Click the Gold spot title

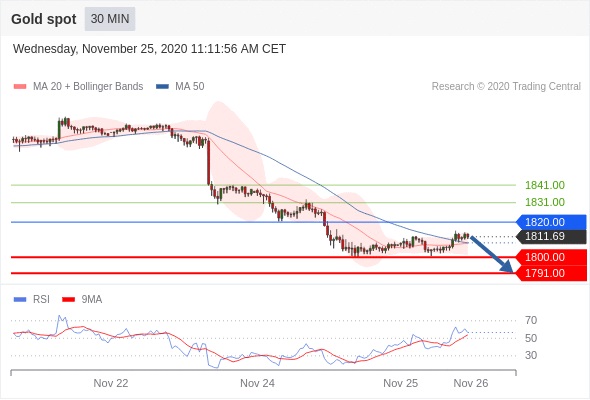point(44,19)
